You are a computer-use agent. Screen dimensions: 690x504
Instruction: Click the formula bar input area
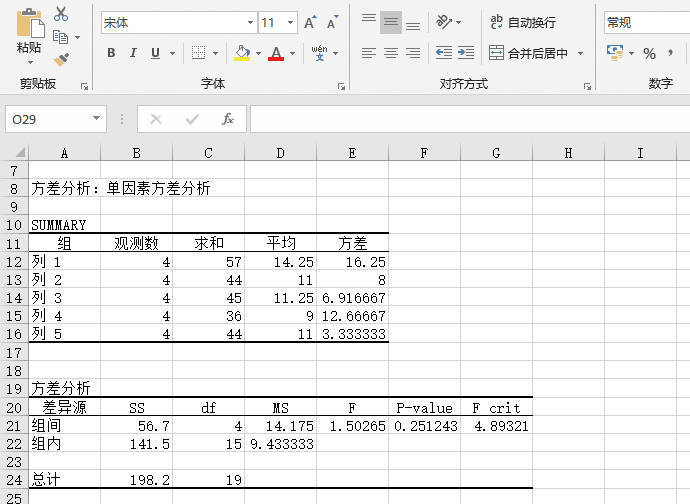(x=470, y=119)
